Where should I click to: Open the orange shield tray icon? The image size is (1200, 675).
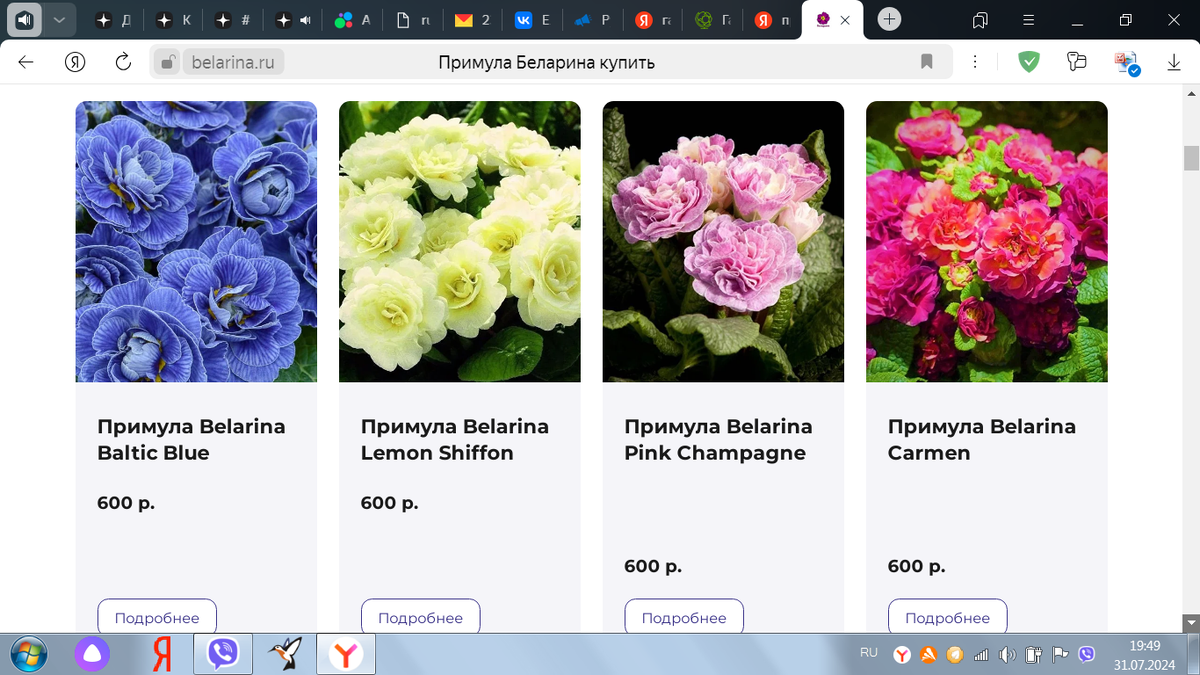(955, 655)
